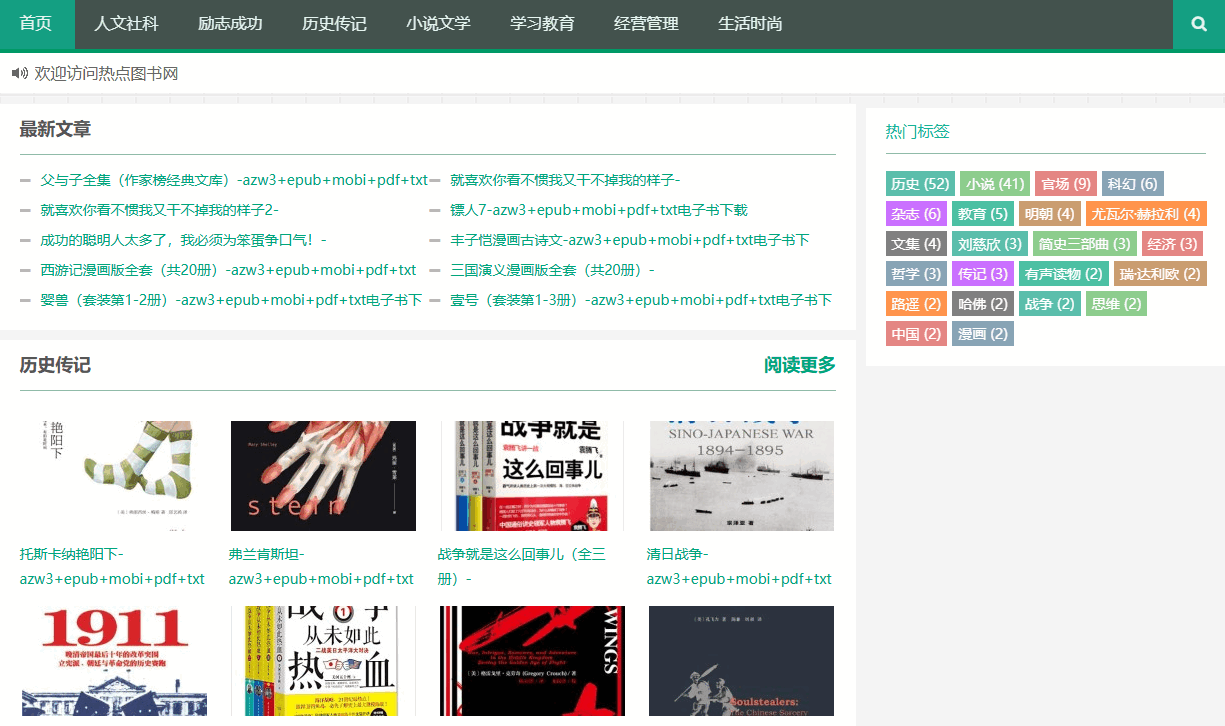Open 小说文学 category in navbar

click(x=438, y=24)
